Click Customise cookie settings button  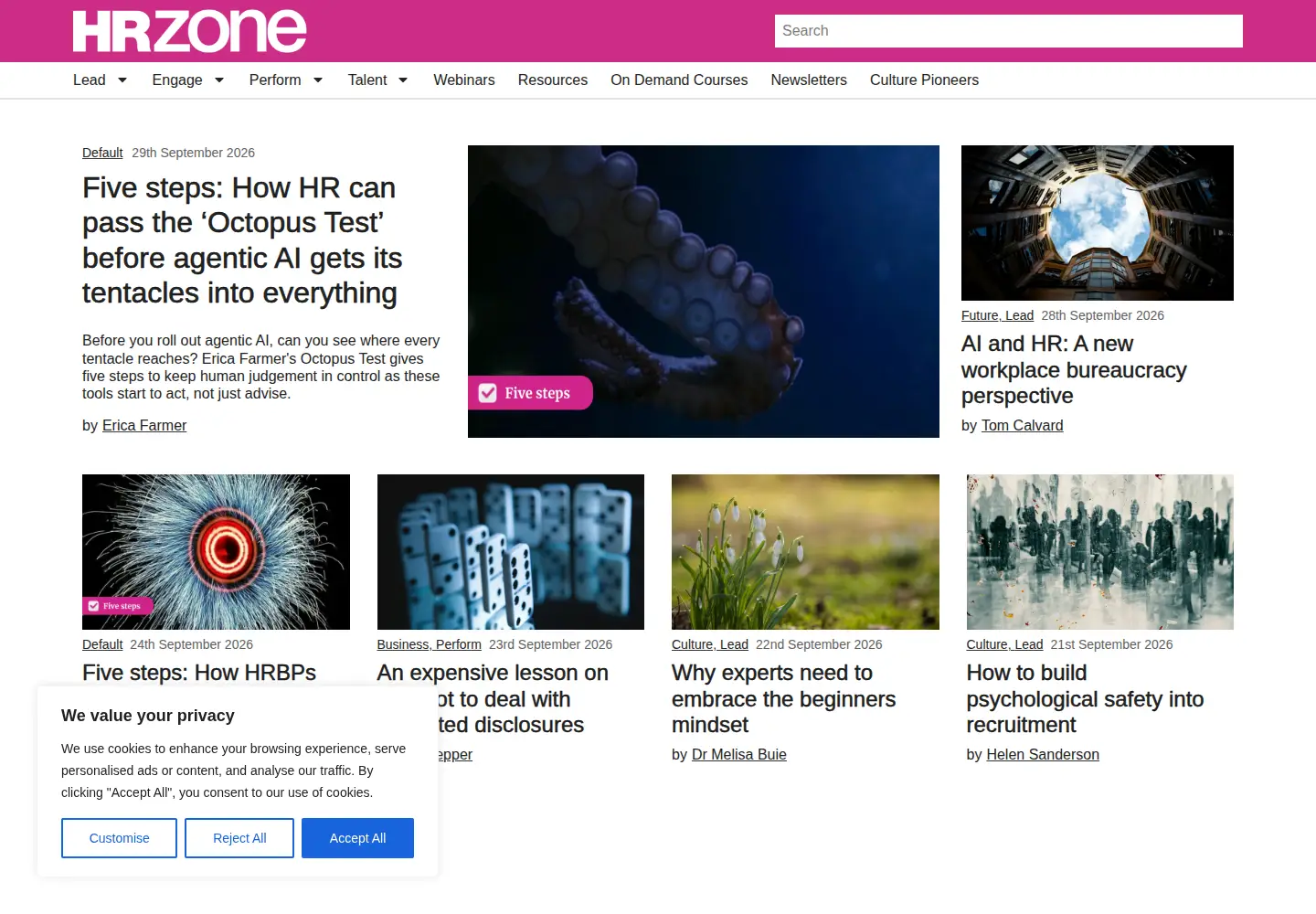click(x=119, y=838)
